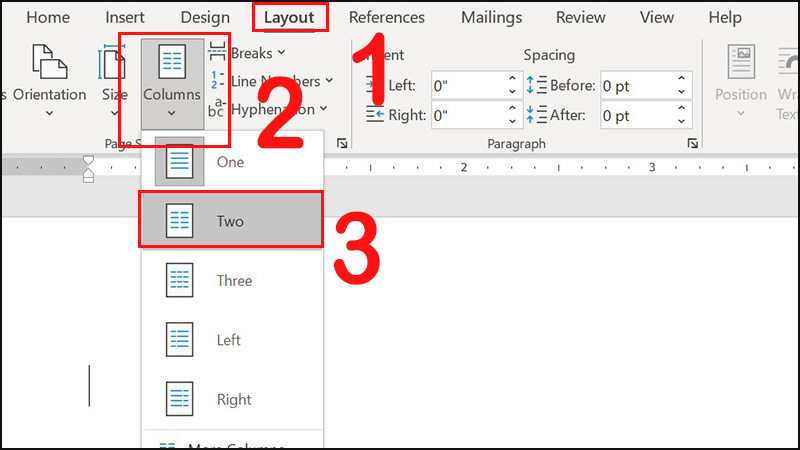This screenshot has height=450, width=800.
Task: Open the Insert tab
Action: 125,17
